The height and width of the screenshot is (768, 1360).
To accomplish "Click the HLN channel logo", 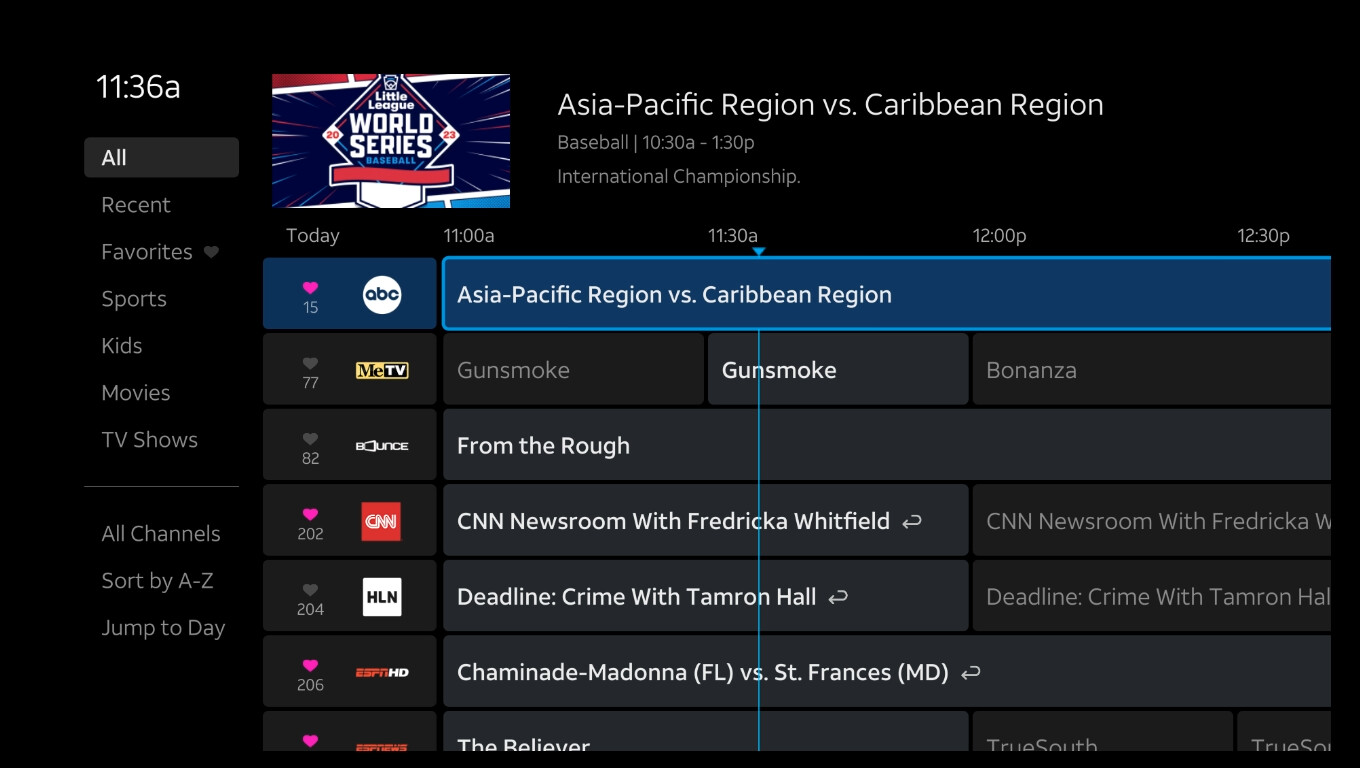I will pos(381,597).
